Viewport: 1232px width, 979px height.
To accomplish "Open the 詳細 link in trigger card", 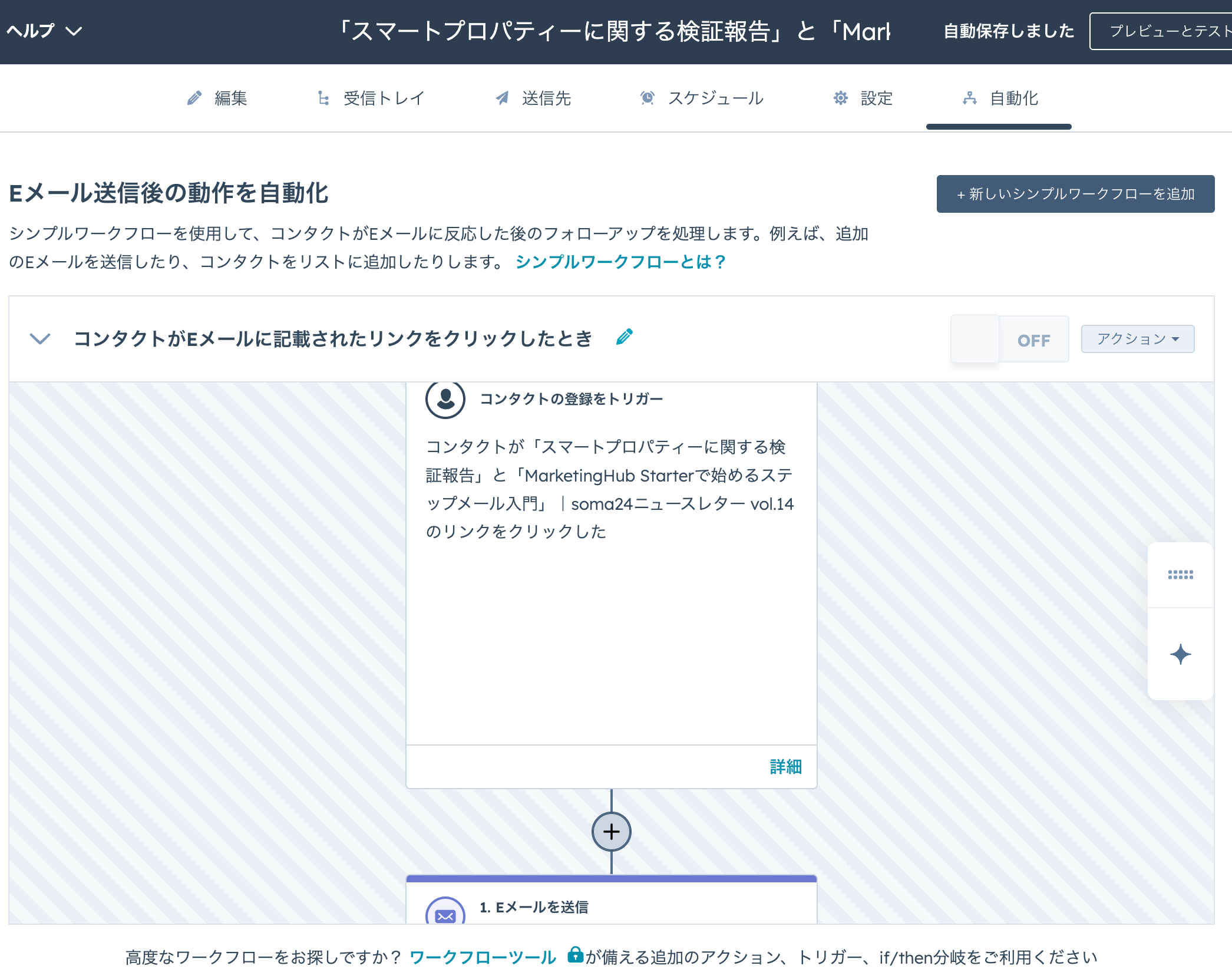I will [x=785, y=766].
